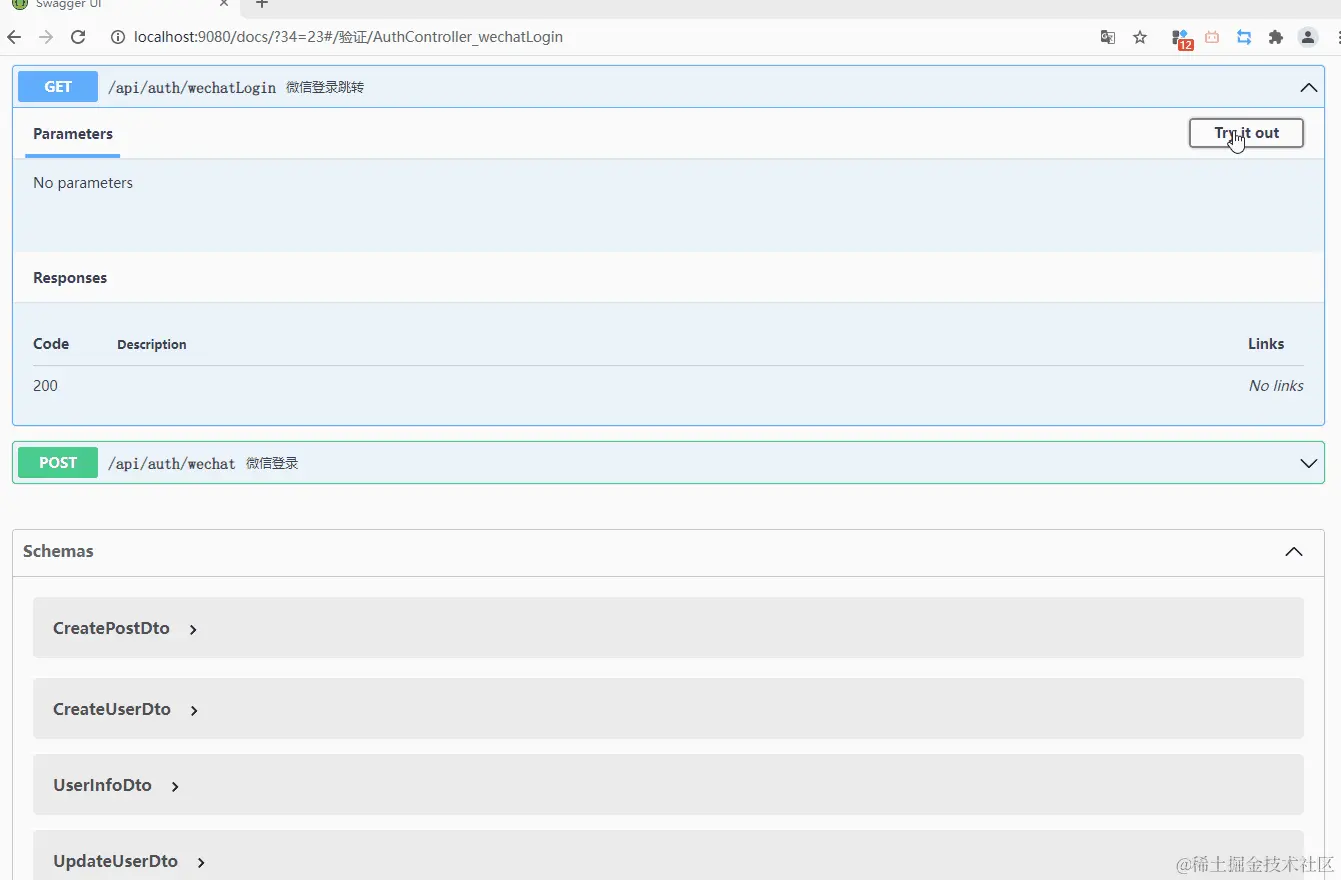Click the blue arrows extension icon
This screenshot has width=1341, height=880.
[x=1244, y=37]
